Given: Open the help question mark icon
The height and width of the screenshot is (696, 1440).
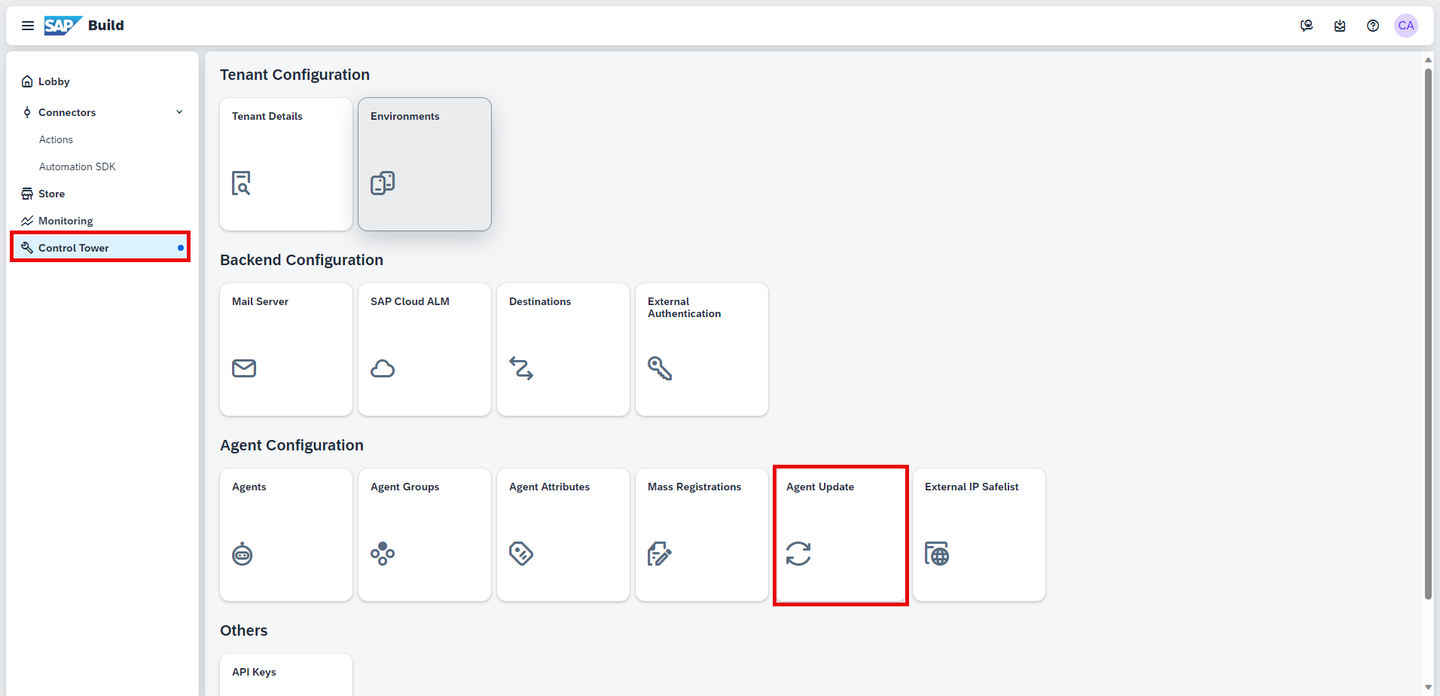Looking at the screenshot, I should (1373, 26).
